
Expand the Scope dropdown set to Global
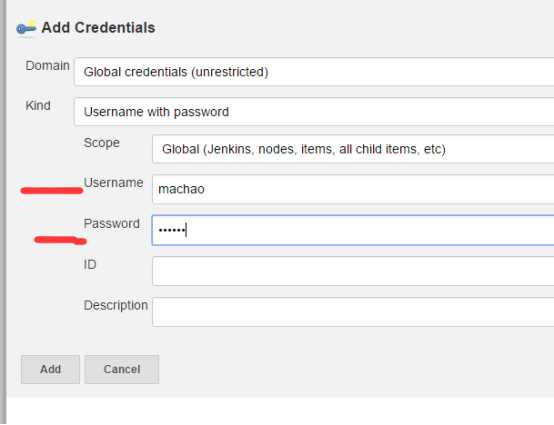[x=353, y=149]
